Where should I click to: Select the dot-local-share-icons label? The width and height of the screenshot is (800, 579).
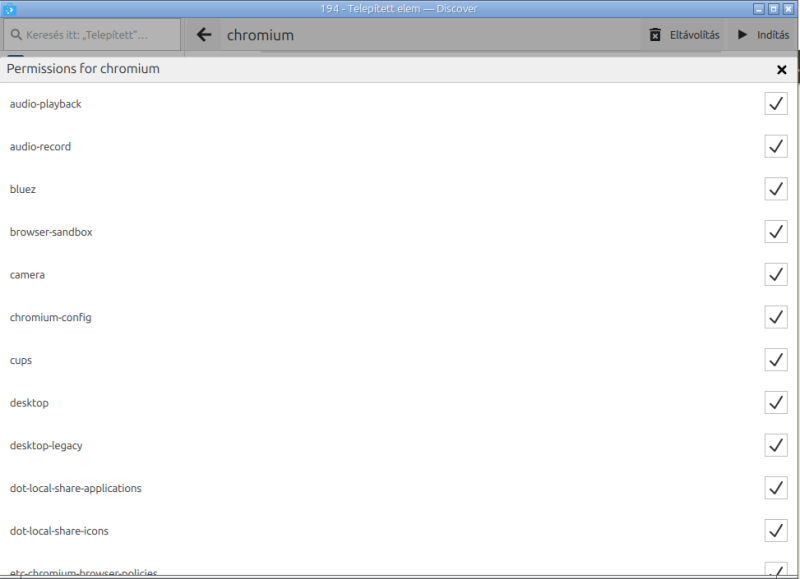pyautogui.click(x=59, y=531)
